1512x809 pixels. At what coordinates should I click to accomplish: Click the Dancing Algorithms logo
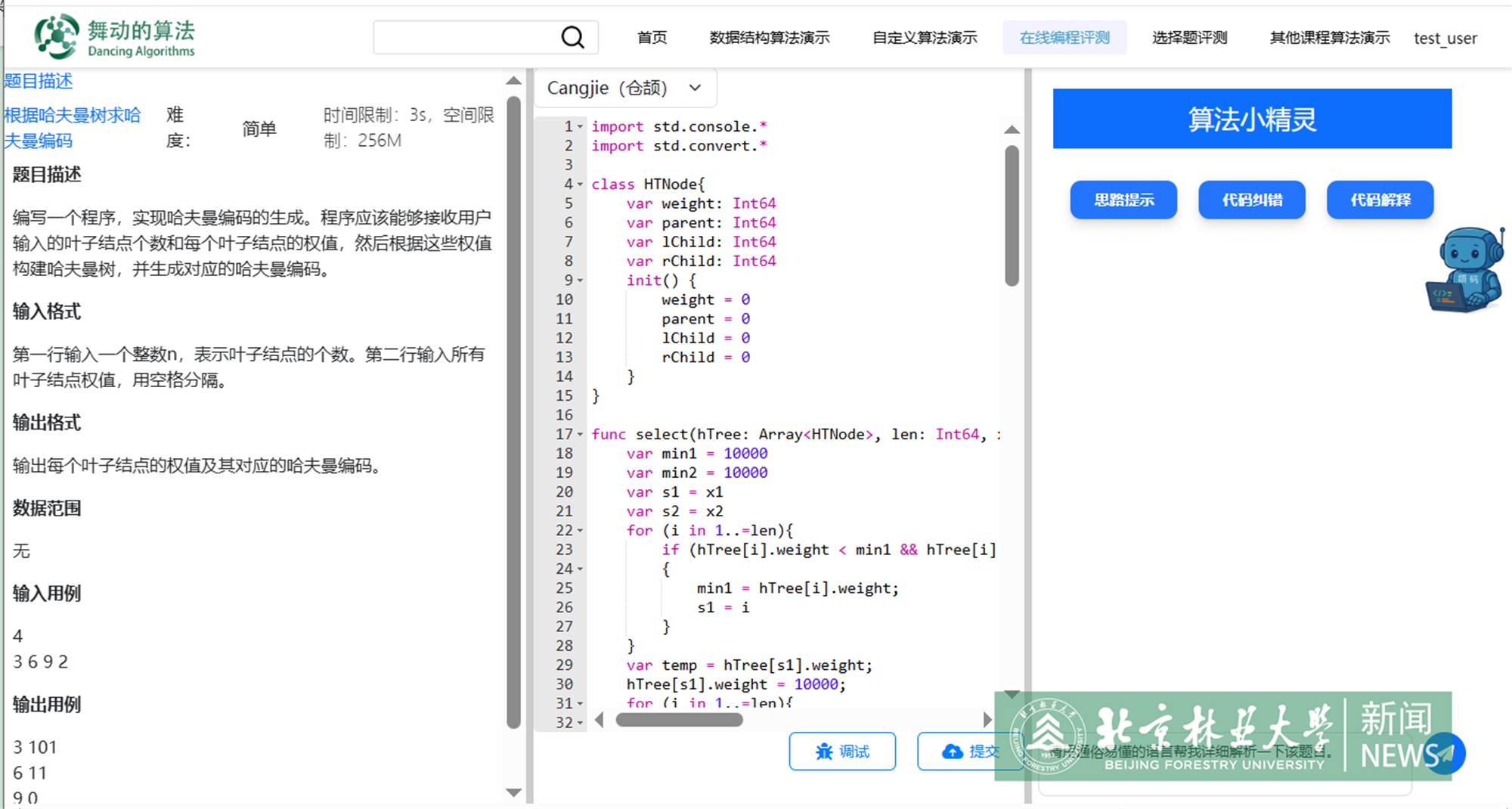tap(114, 37)
